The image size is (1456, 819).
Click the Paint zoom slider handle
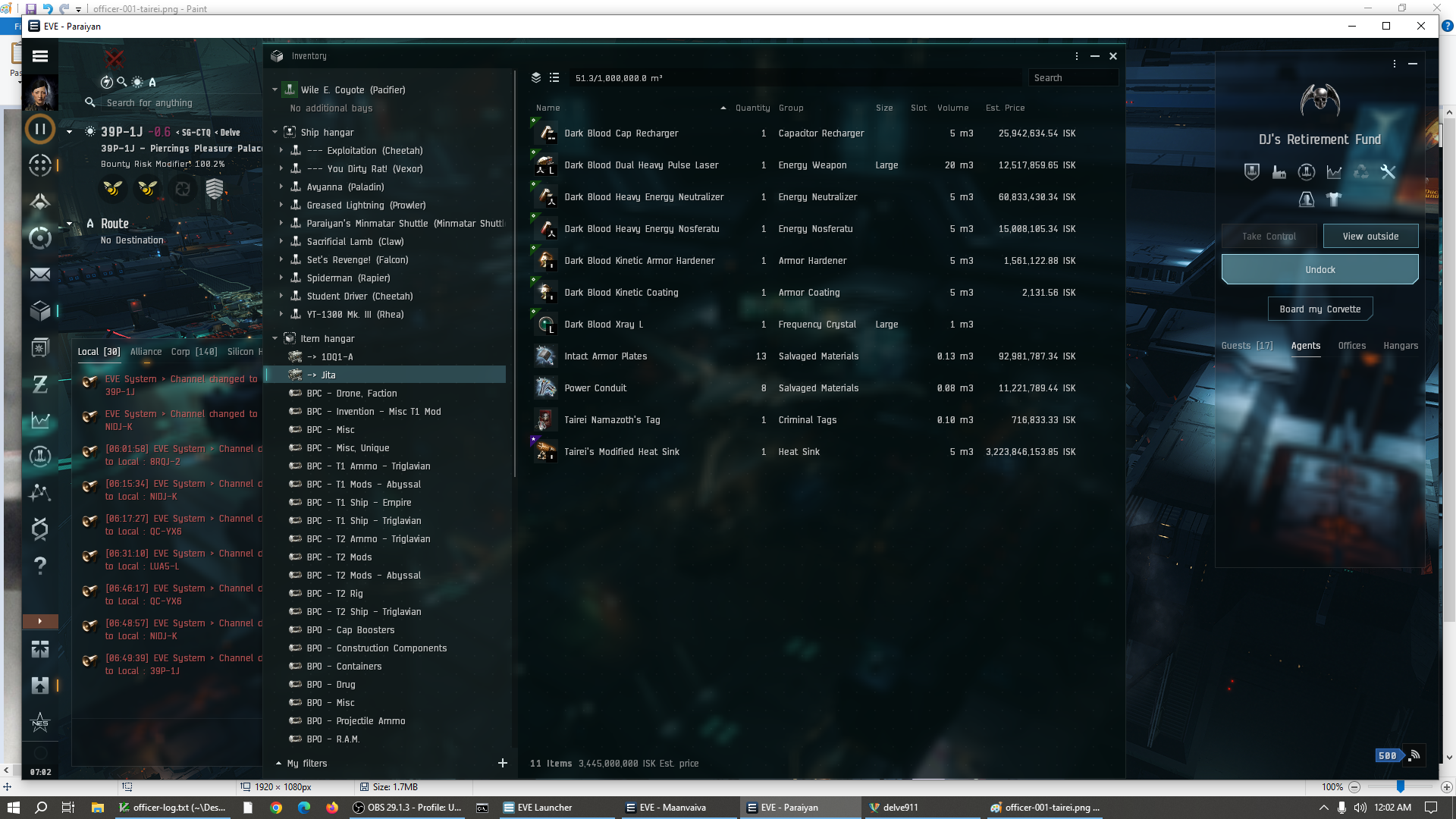click(1401, 787)
